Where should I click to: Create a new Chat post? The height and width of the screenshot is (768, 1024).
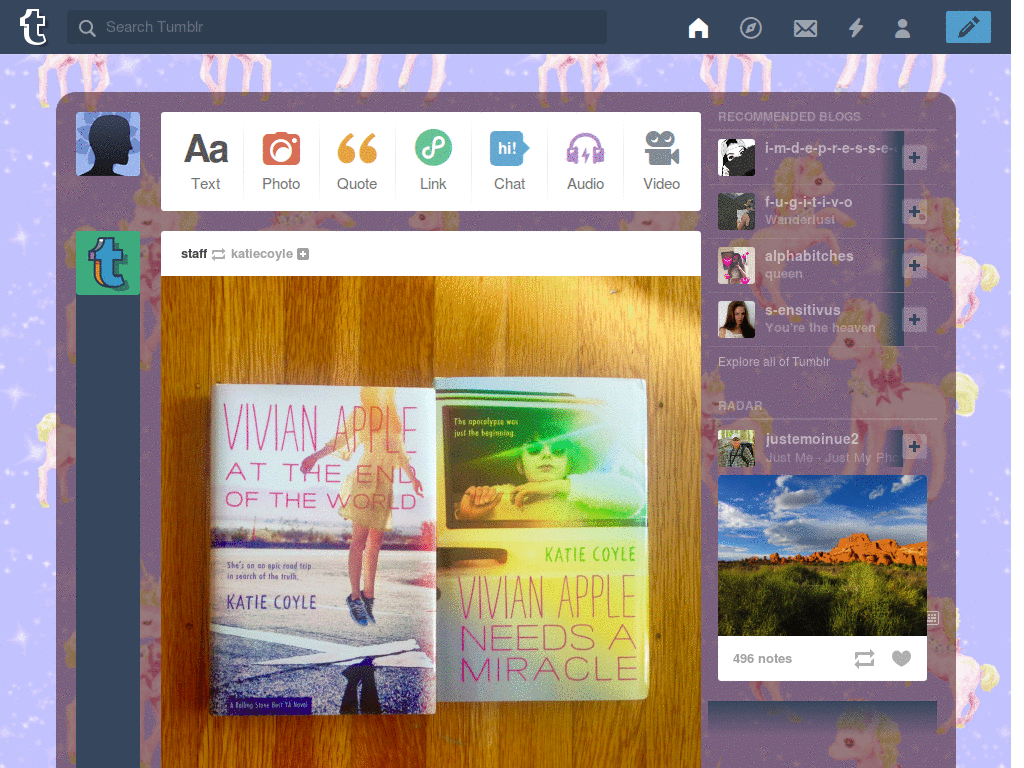509,161
